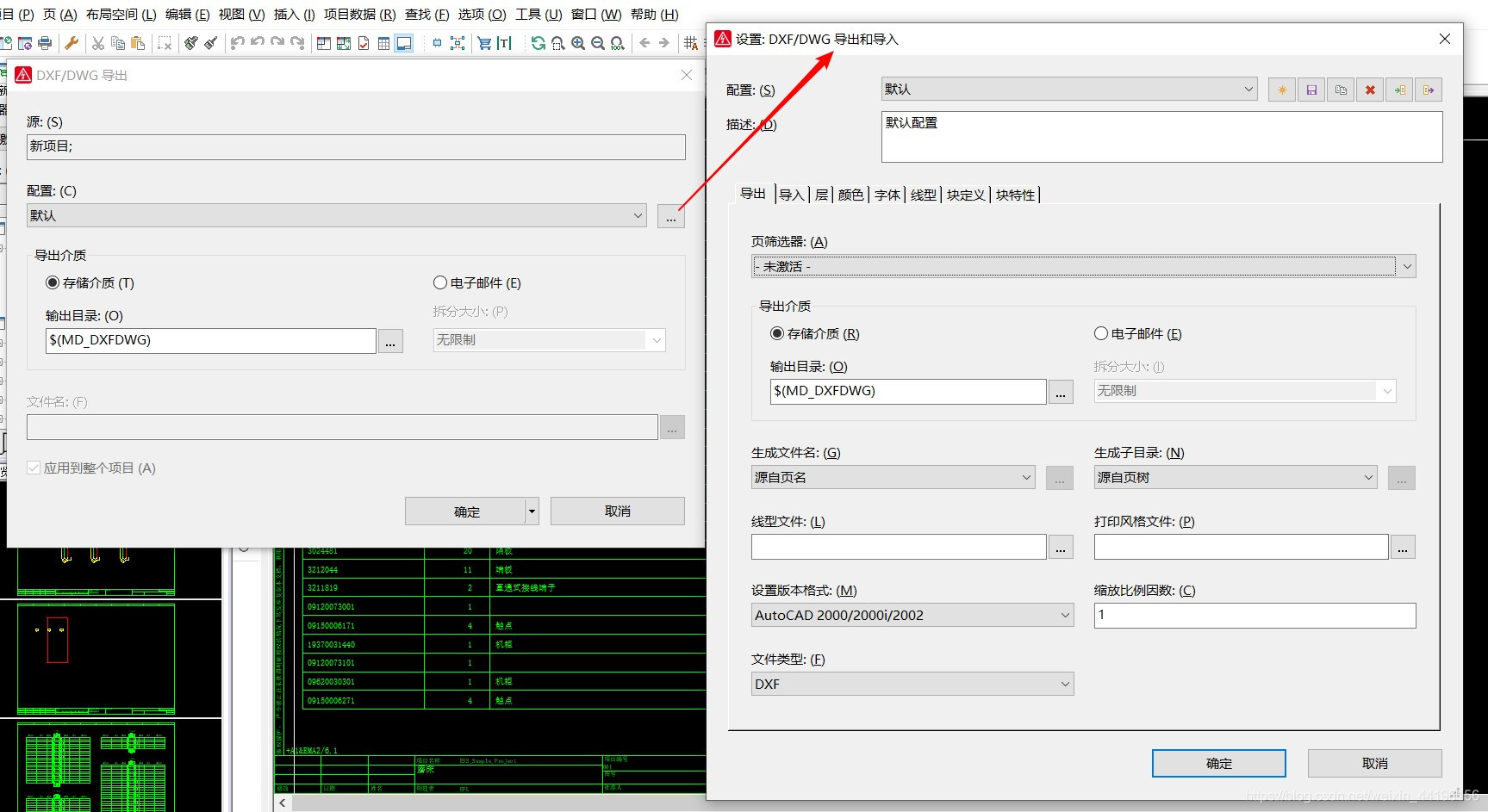This screenshot has height=812, width=1488.
Task: Open the 项目数据 (R) menu
Action: pos(359,15)
